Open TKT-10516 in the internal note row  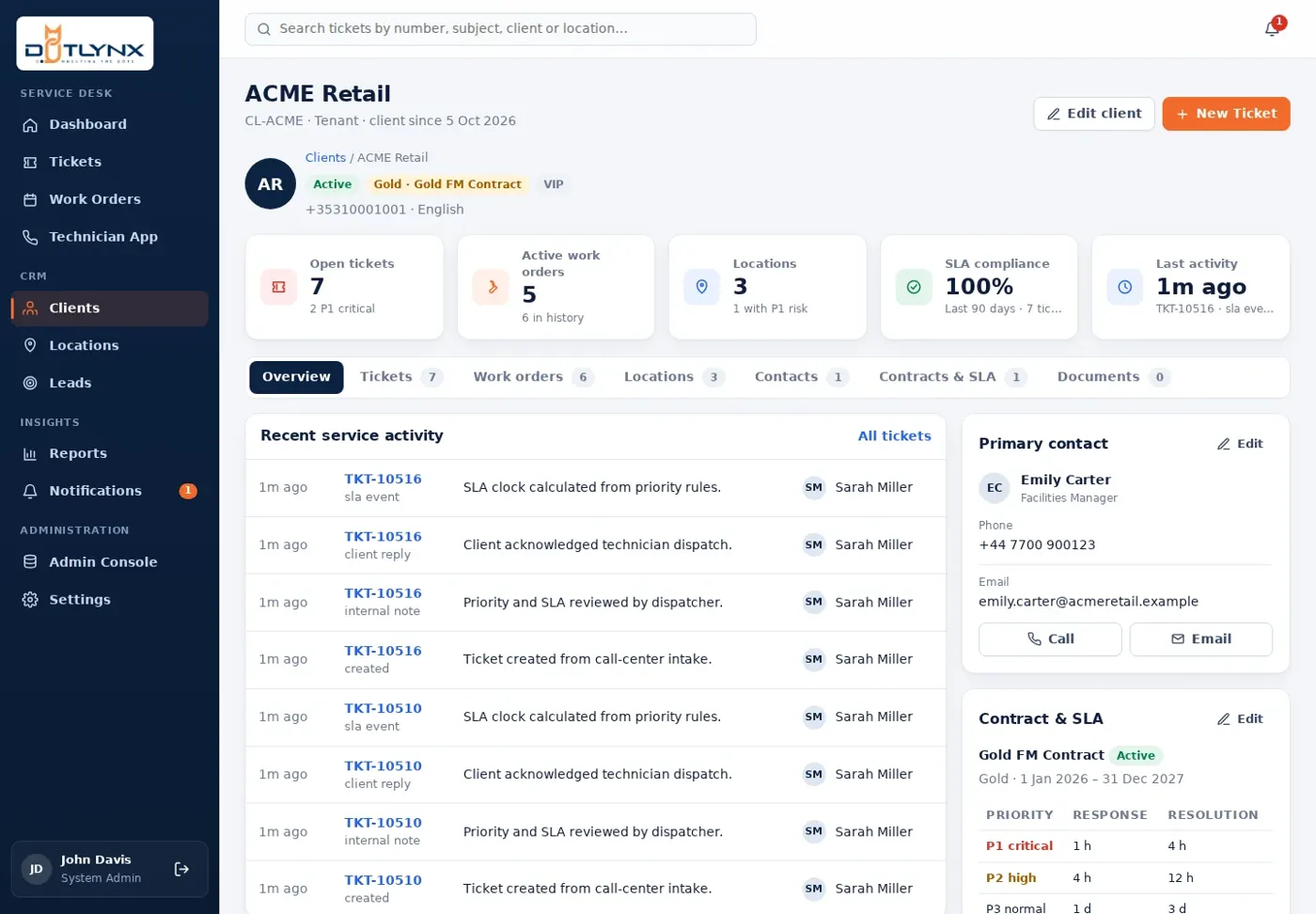pos(383,593)
